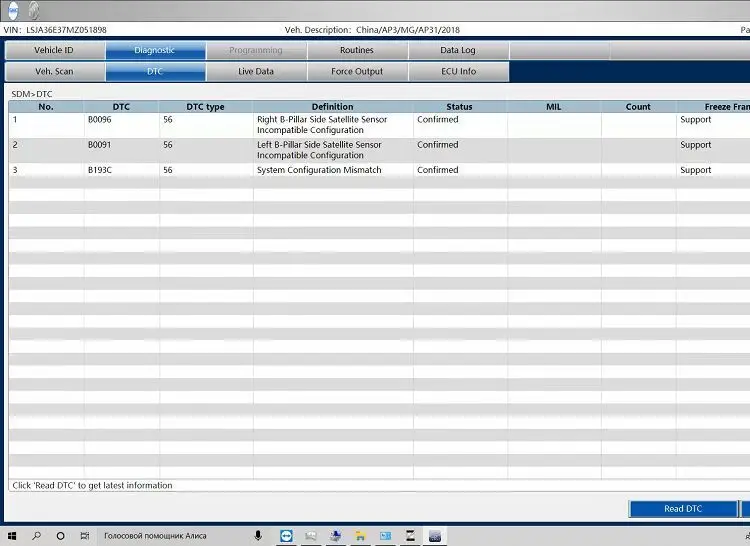Click the VIN LSJA36E37MZ051898 text
The image size is (750, 546).
(x=55, y=30)
